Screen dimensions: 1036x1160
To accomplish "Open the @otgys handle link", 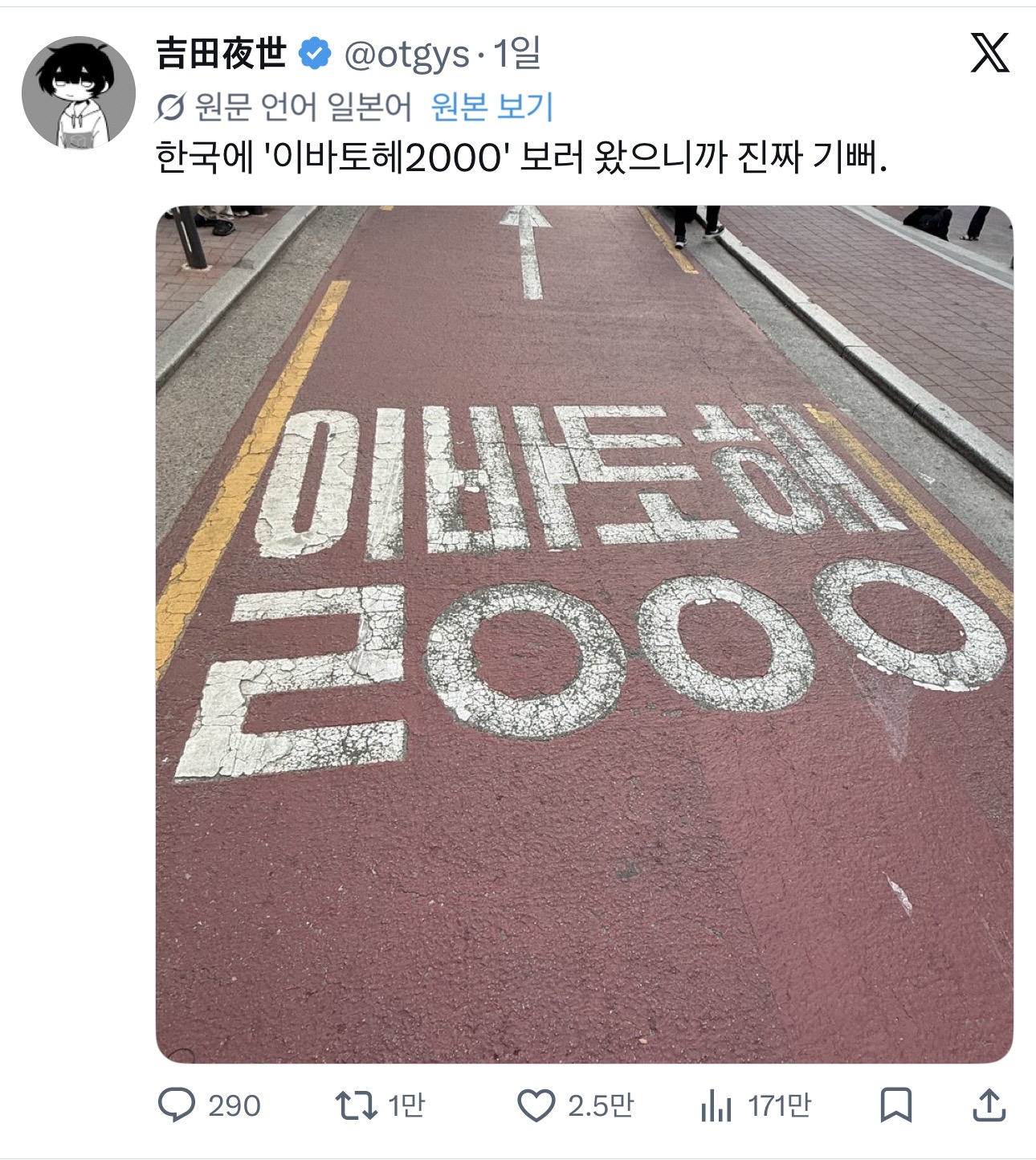I will [x=406, y=55].
